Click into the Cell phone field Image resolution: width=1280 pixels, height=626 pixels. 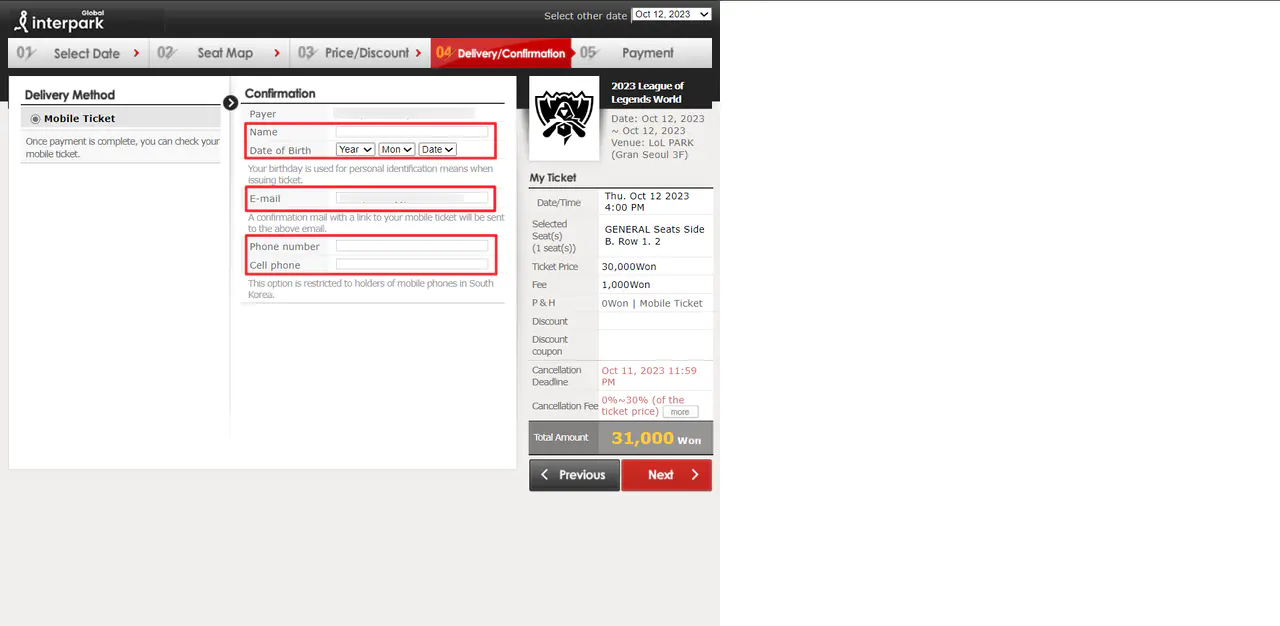point(412,265)
